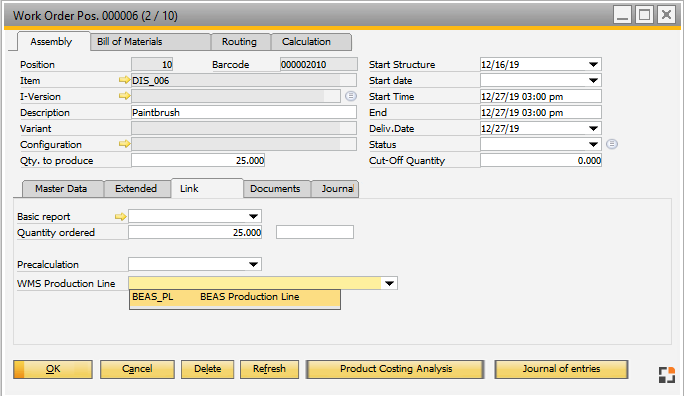The height and width of the screenshot is (396, 684).
Task: Click the Beas logo icon at bottom right
Action: 667,375
